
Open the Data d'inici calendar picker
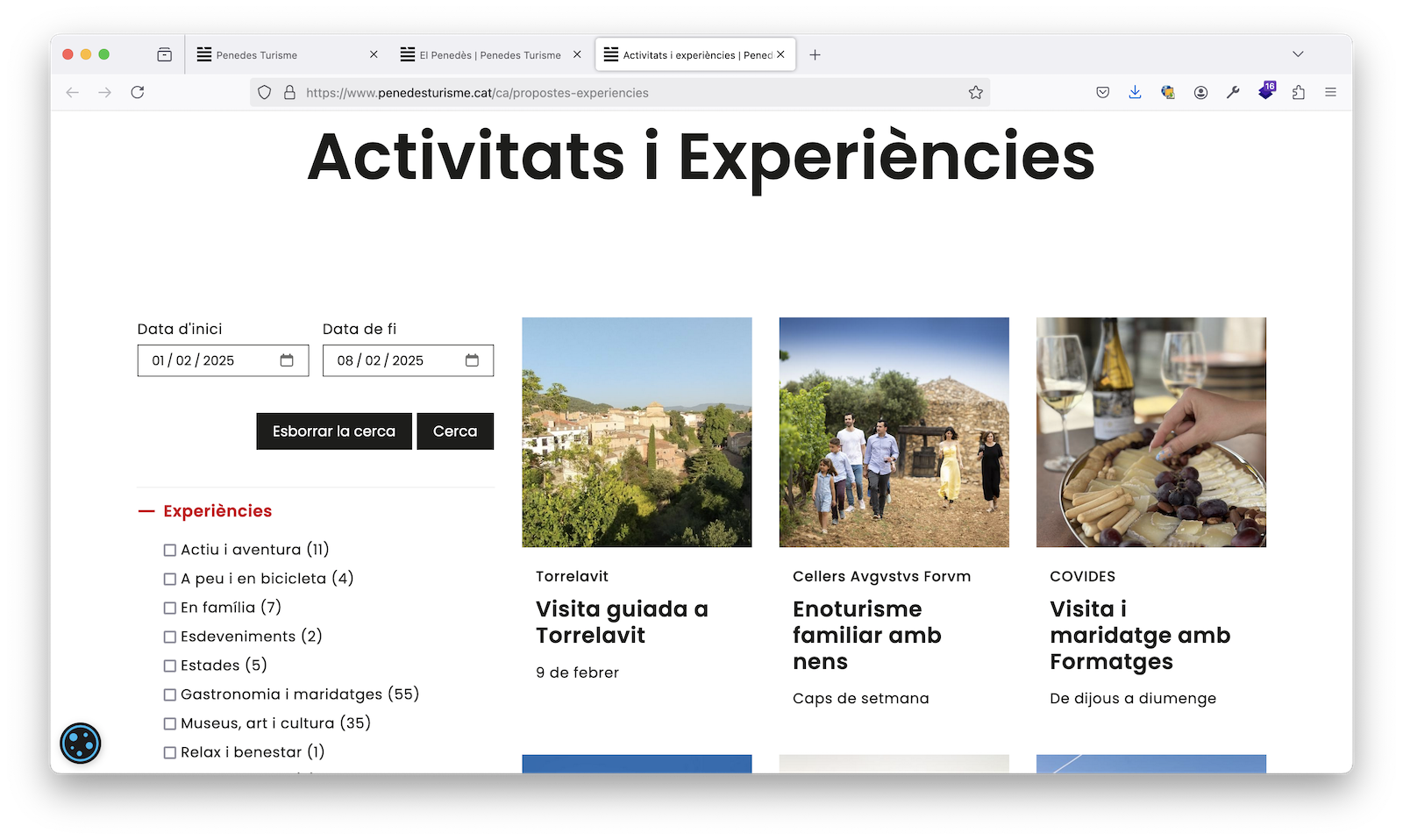[x=287, y=360]
